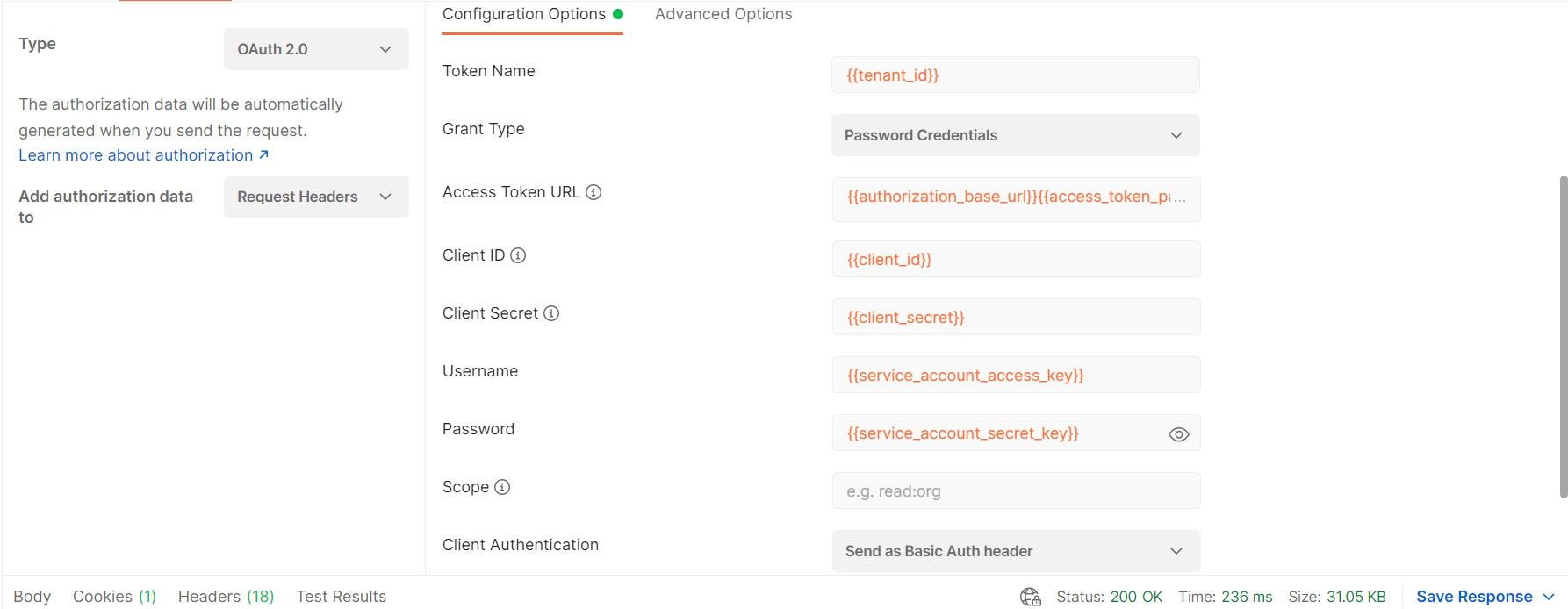Expand the Request Headers dropdown
The height and width of the screenshot is (609, 1568).
click(x=316, y=197)
